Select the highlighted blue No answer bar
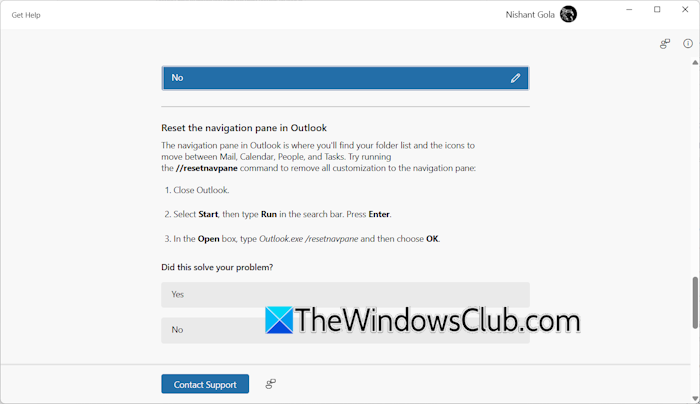This screenshot has width=700, height=404. point(345,78)
